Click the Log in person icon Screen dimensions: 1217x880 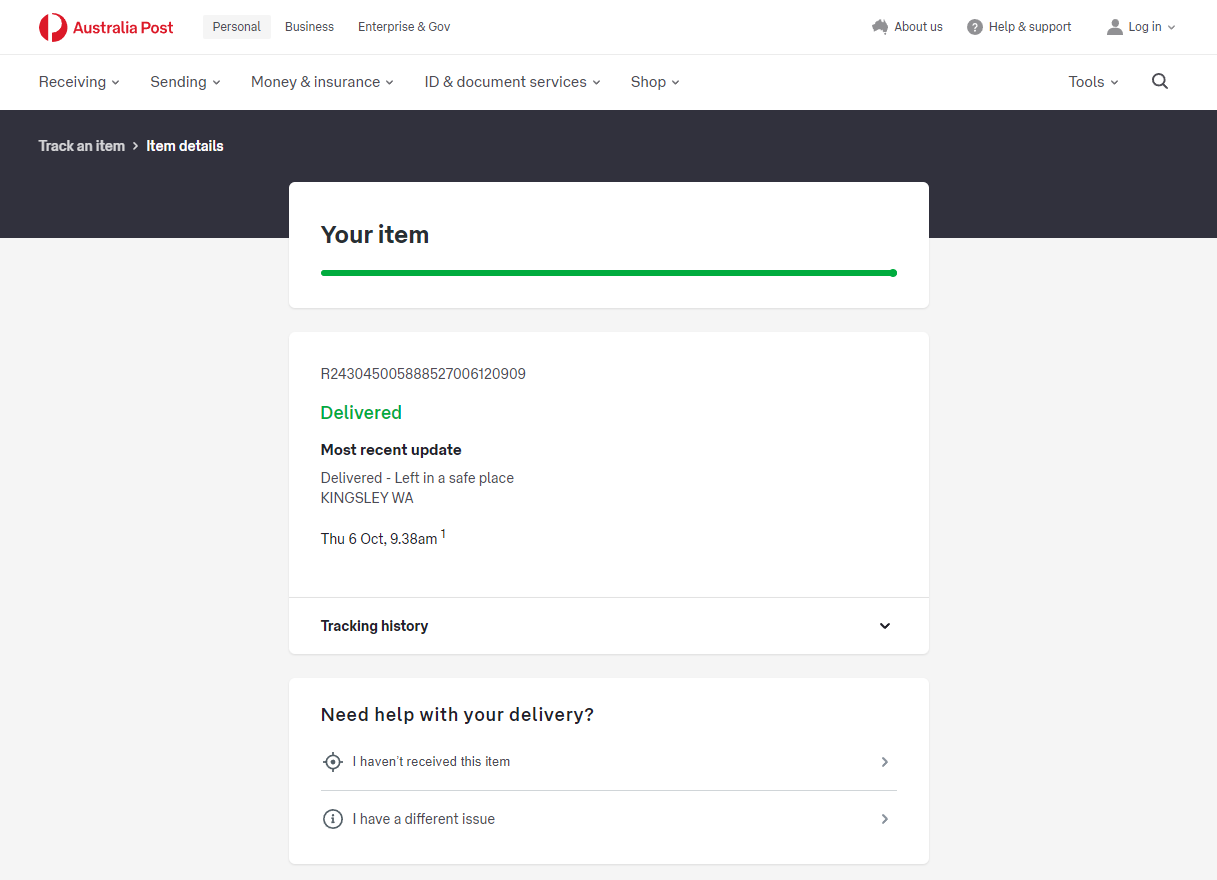pyautogui.click(x=1115, y=27)
